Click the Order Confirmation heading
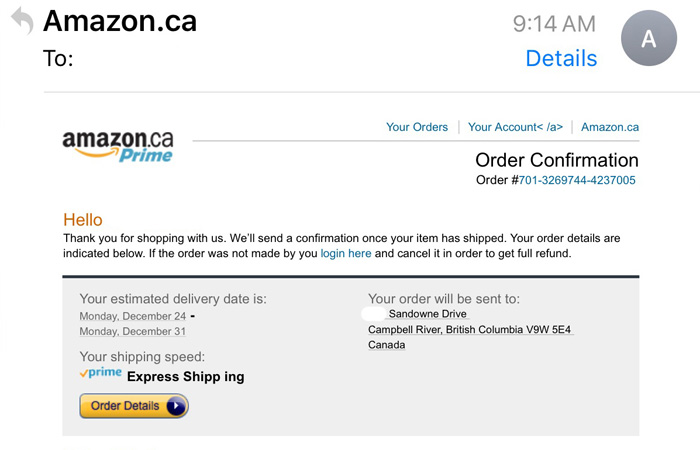This screenshot has width=700, height=450. tap(557, 160)
